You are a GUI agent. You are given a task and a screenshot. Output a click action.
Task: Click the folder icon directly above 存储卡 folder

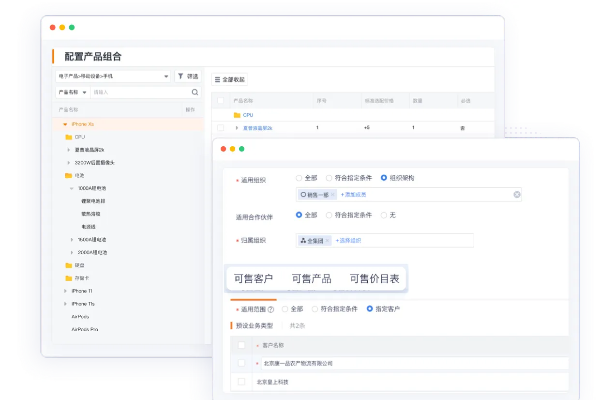tap(68, 265)
